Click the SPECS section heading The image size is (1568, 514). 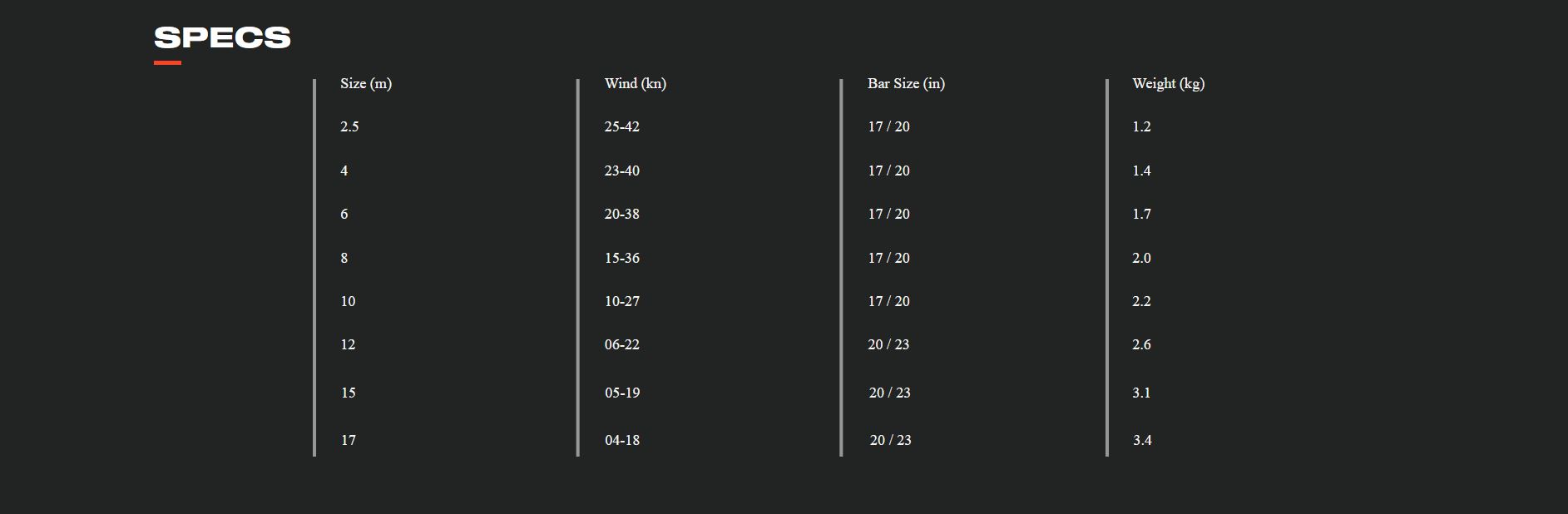point(222,37)
